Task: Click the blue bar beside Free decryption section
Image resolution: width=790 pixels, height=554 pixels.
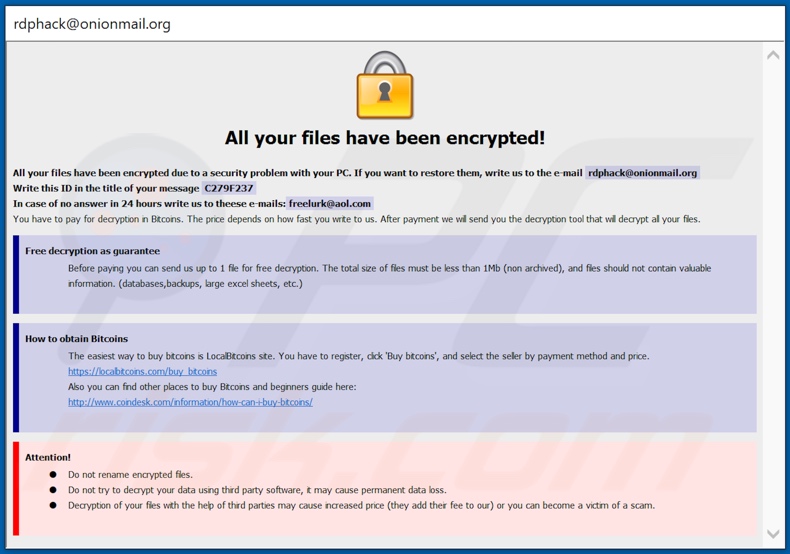Action: coord(16,274)
